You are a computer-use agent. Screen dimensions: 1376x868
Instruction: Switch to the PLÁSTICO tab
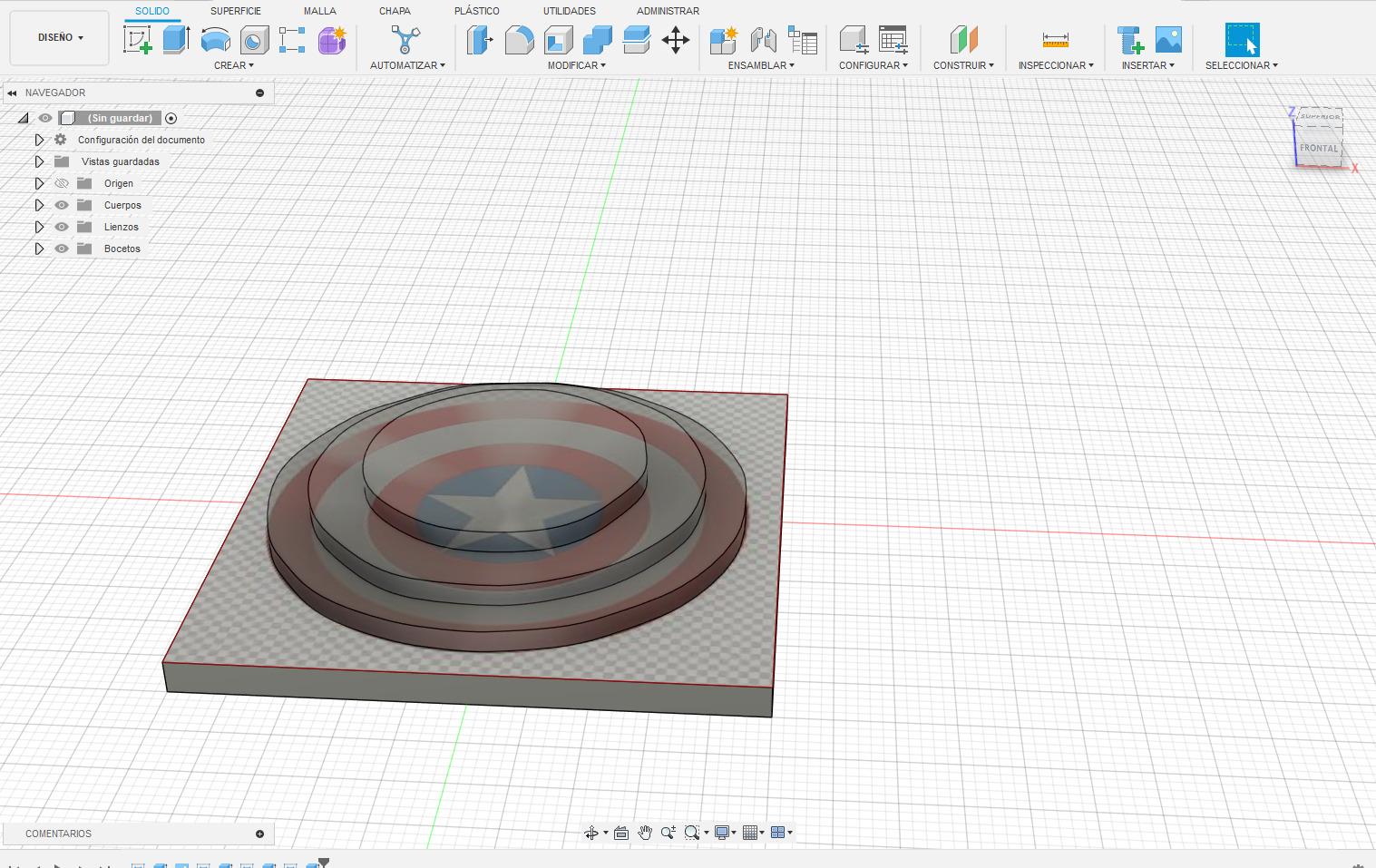(x=477, y=11)
